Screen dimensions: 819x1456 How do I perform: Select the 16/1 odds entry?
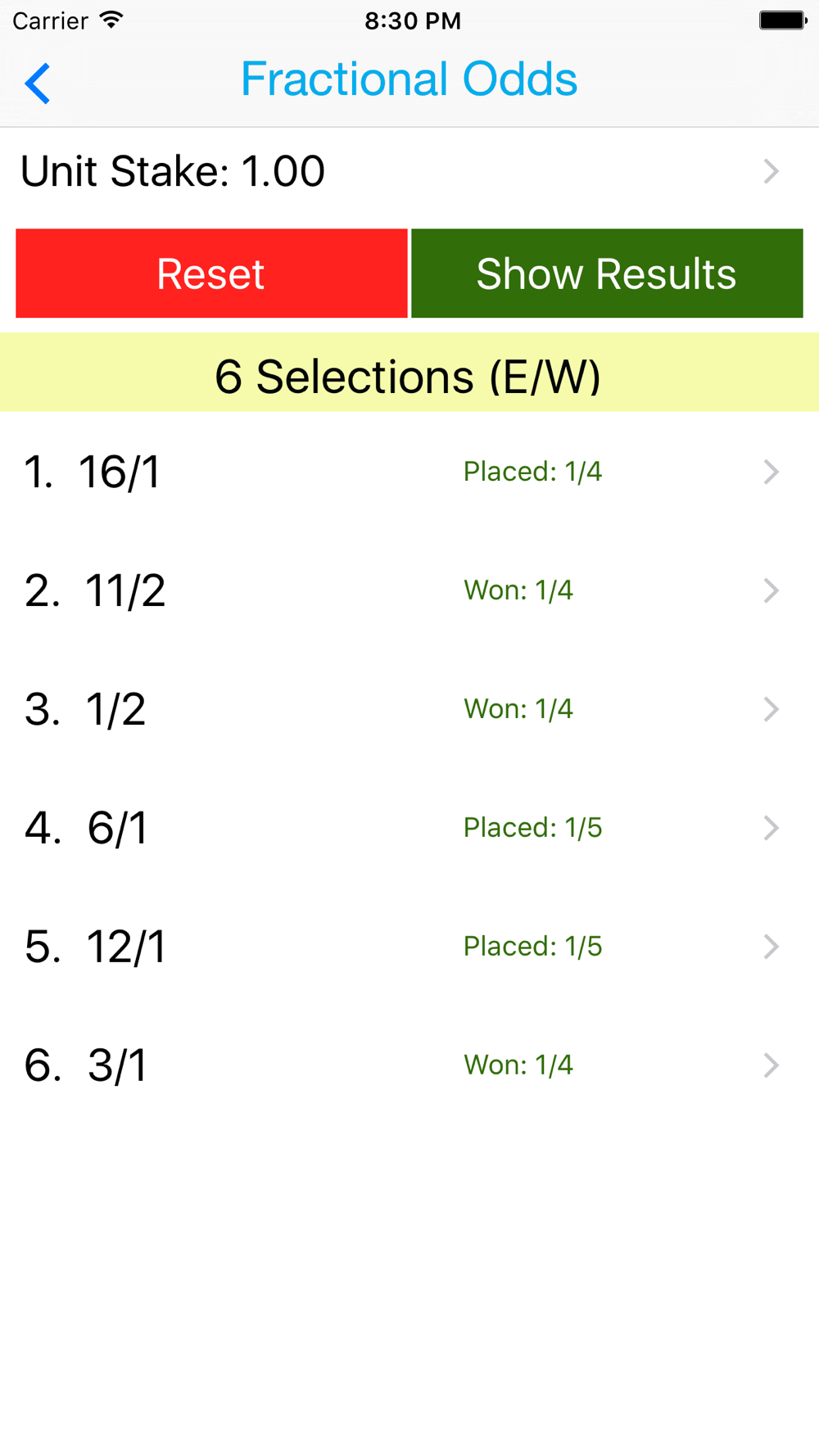click(x=119, y=473)
